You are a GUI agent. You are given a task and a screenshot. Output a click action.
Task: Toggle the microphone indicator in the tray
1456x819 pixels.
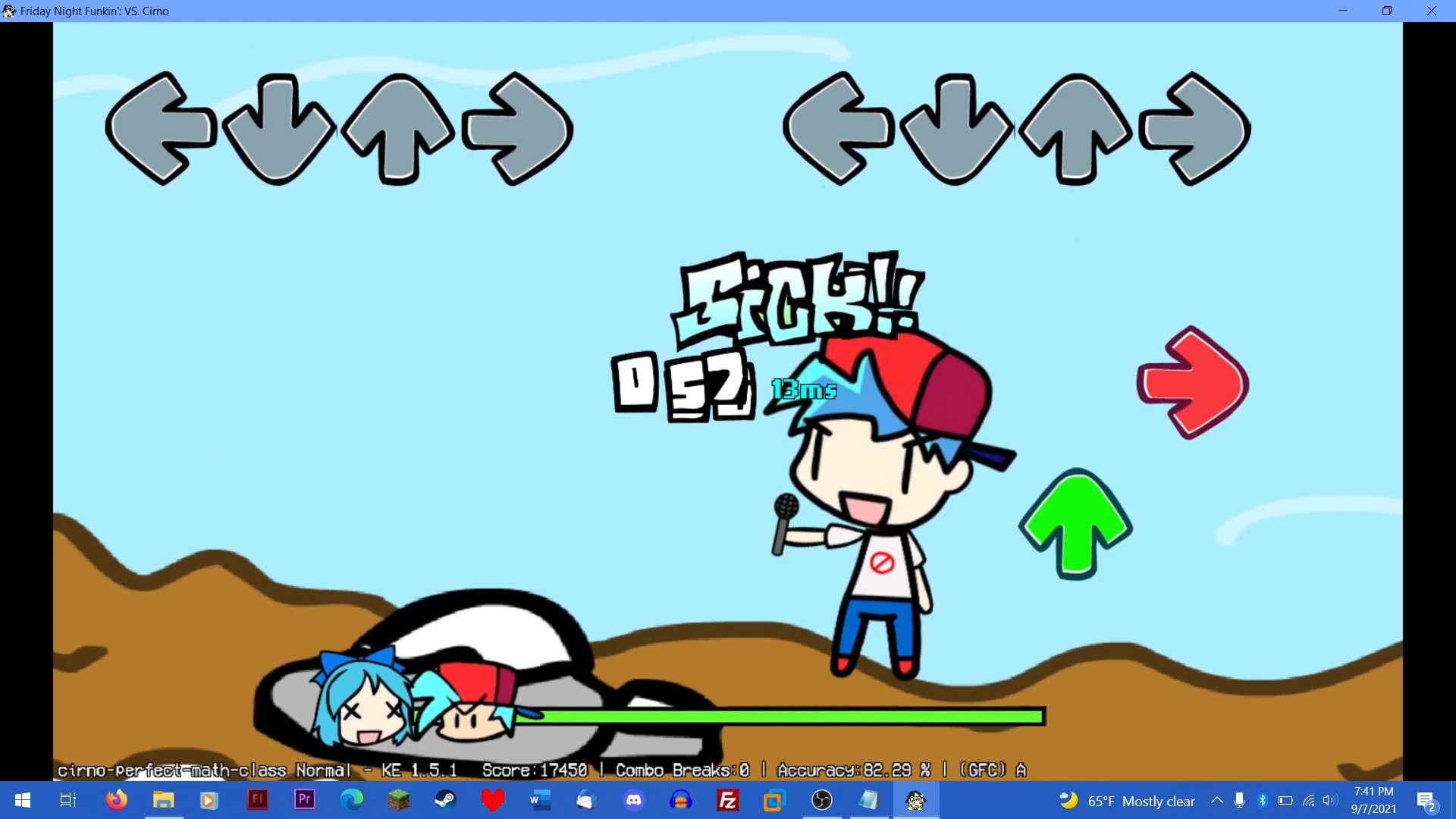(x=1239, y=800)
